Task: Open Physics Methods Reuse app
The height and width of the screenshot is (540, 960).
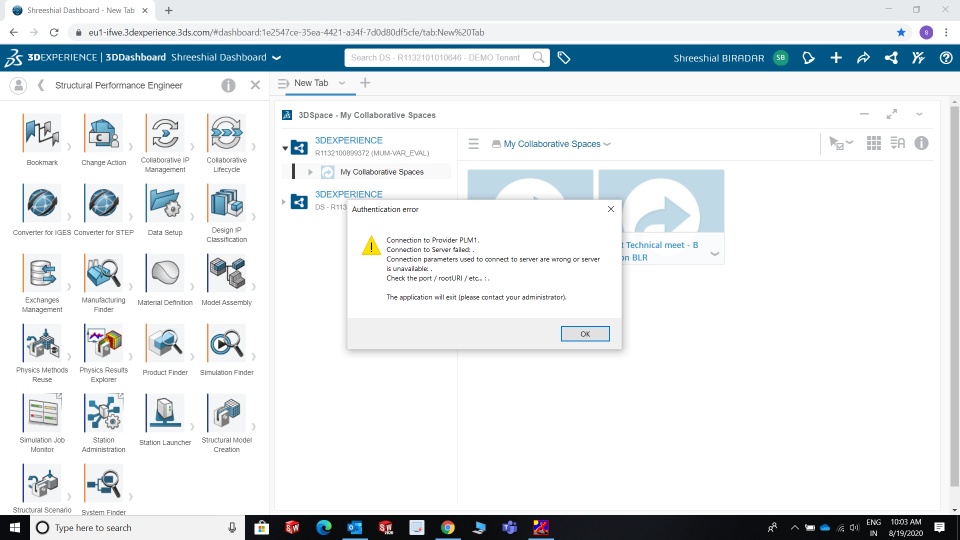Action: point(42,343)
